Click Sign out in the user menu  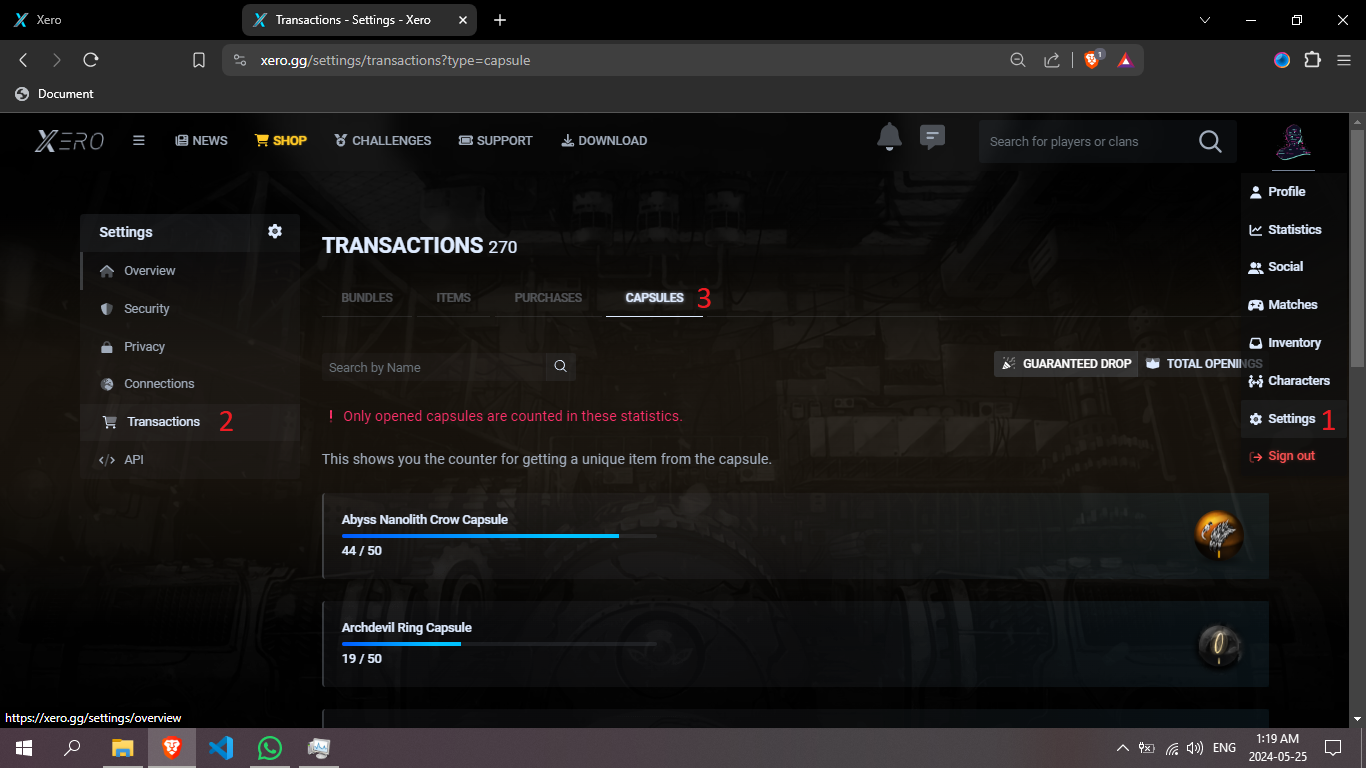1291,456
